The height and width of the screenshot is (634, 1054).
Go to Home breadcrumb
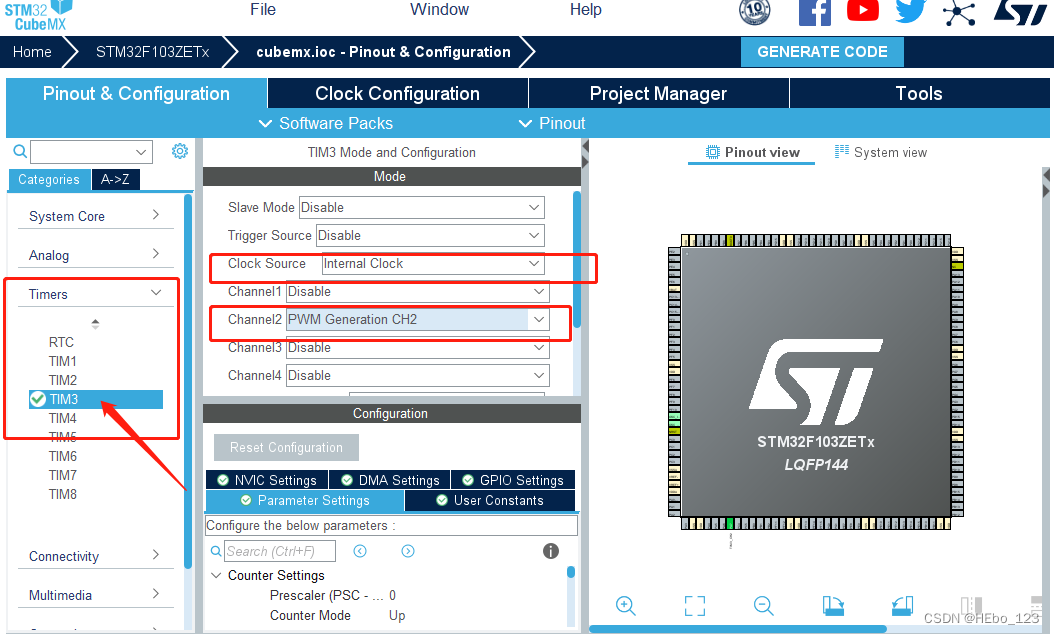32,52
